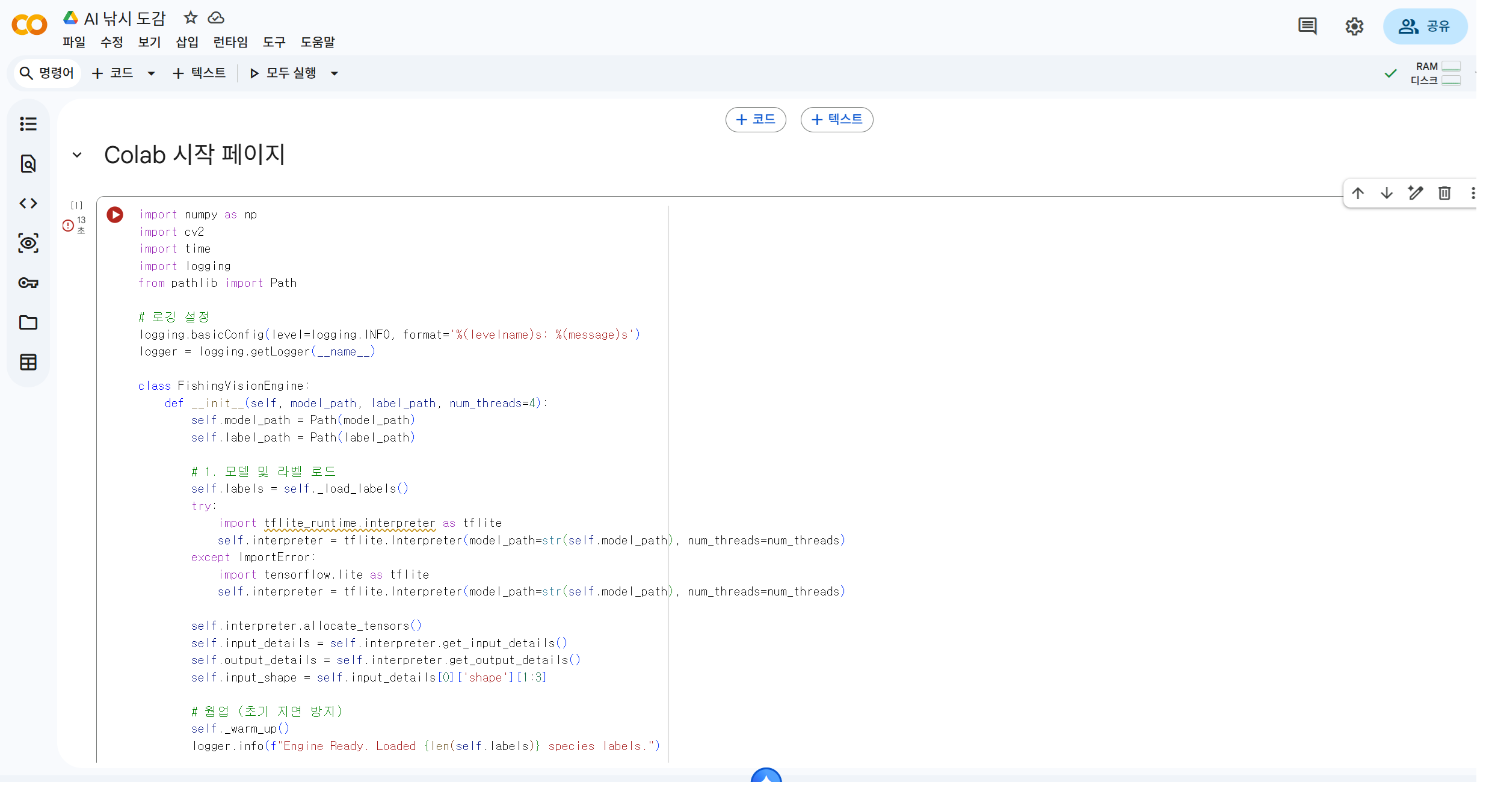Open the Files panel (folder icon)
Viewport: 1495px width, 812px height.
[28, 322]
